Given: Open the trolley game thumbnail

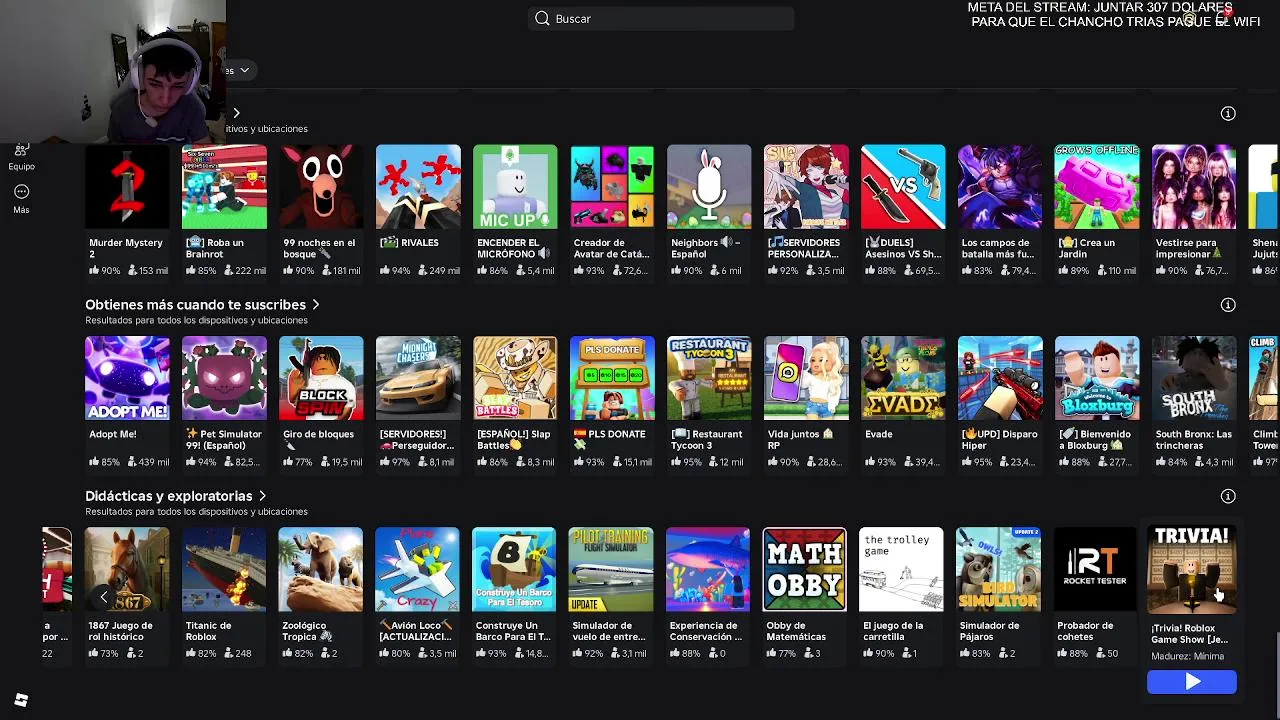Looking at the screenshot, I should 901,569.
